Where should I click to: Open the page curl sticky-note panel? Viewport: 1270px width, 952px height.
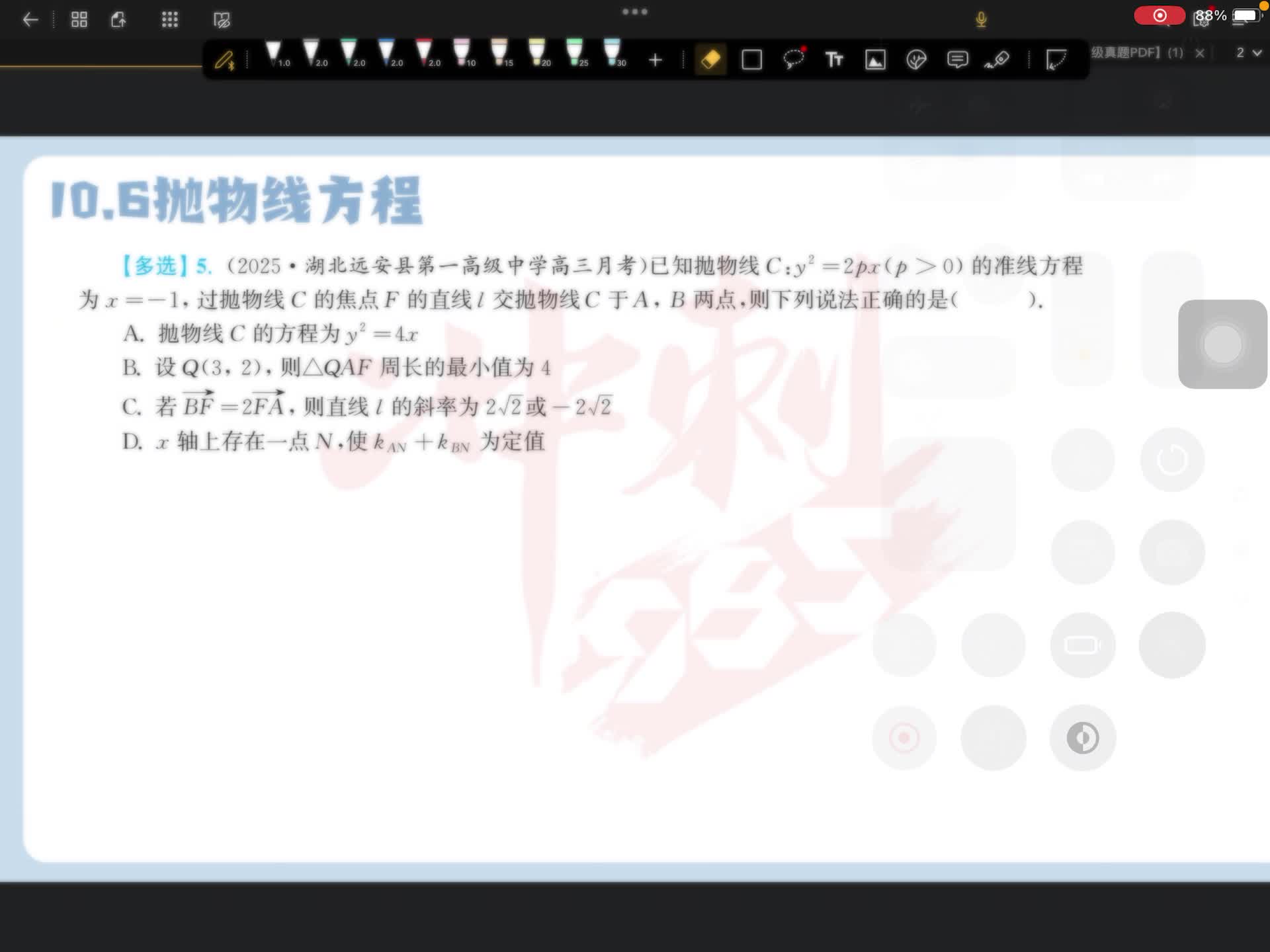click(x=1056, y=60)
